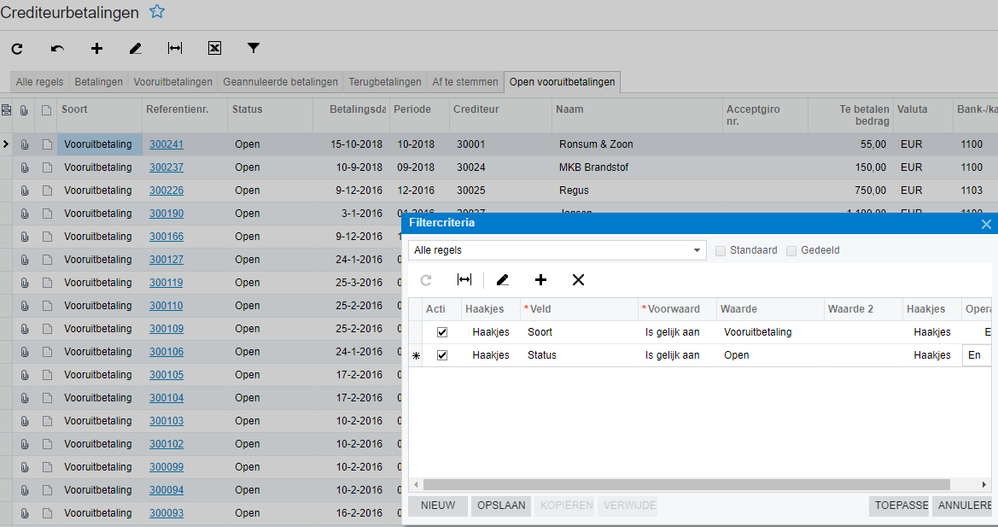
Task: Click the fit columns icon in main toolbar
Action: coord(175,48)
